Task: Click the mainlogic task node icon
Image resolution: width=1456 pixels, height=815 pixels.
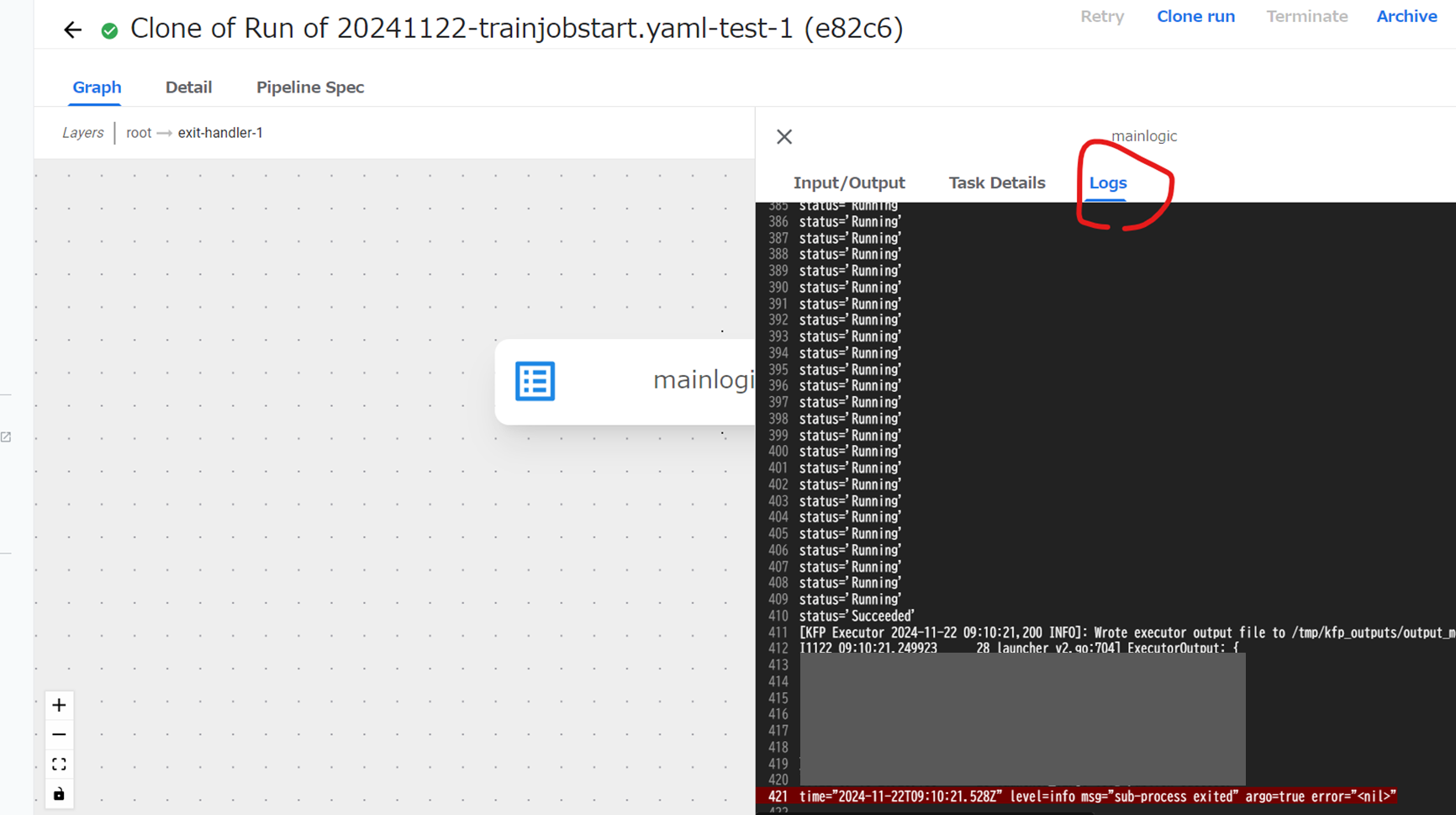Action: point(535,381)
